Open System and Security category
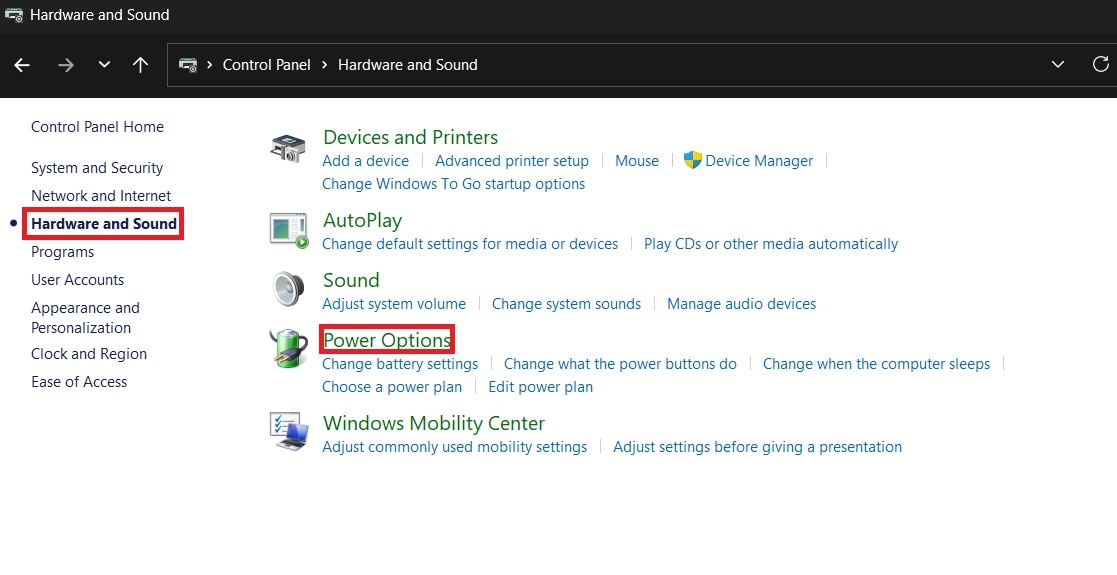The width and height of the screenshot is (1117, 575). (x=97, y=168)
